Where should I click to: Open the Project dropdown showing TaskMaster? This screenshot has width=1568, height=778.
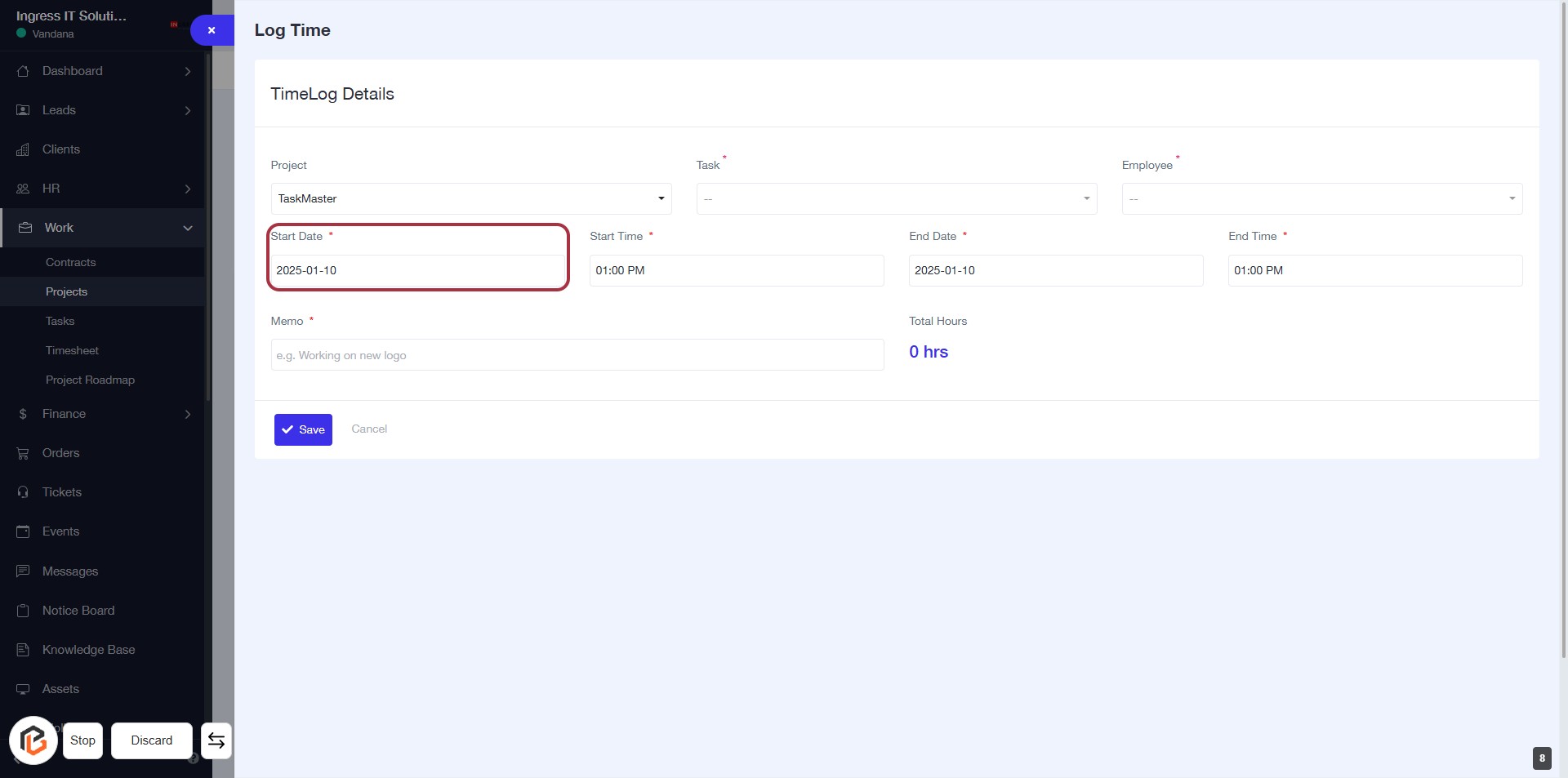point(470,198)
